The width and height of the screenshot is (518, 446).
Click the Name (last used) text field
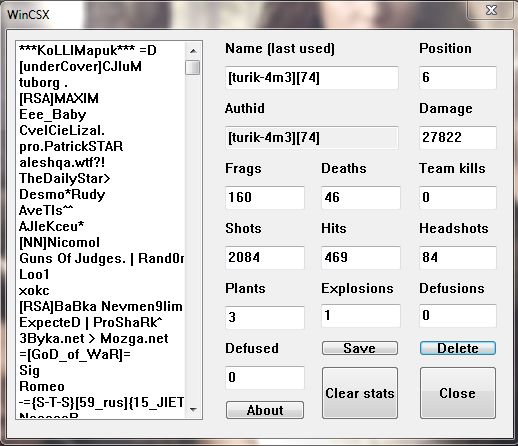[312, 78]
